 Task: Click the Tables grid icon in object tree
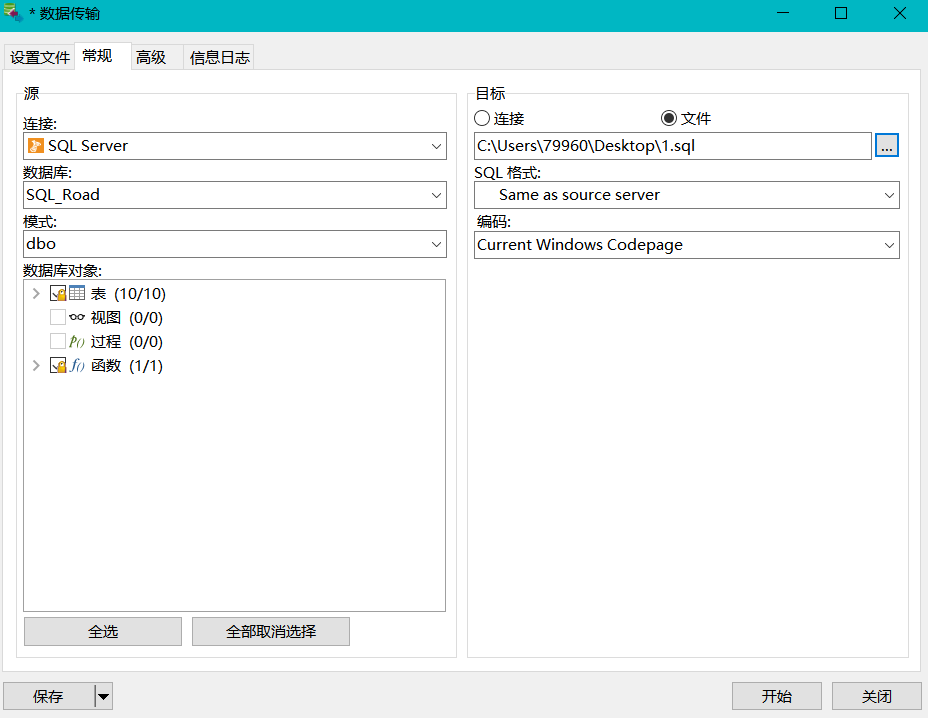click(x=77, y=294)
